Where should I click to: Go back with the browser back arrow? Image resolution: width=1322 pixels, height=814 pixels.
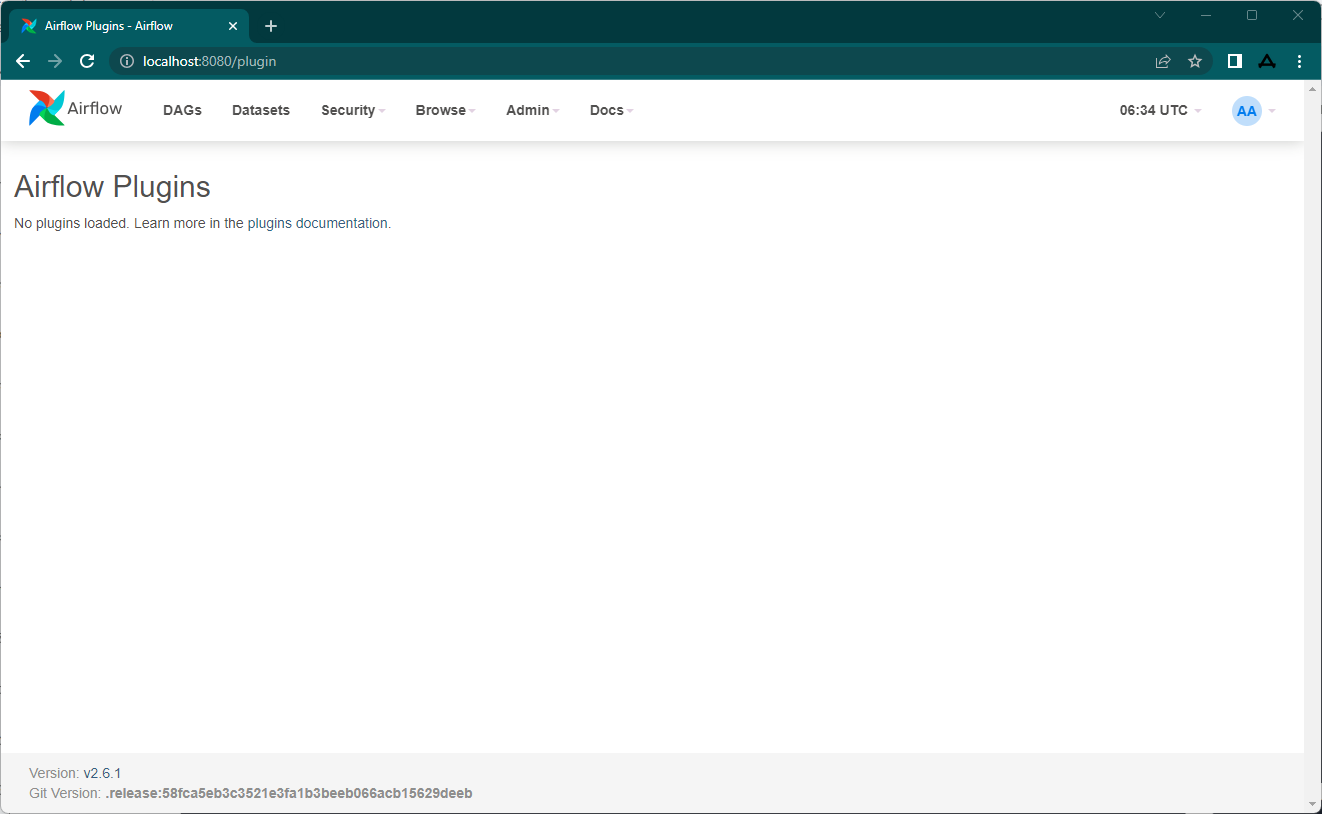click(x=23, y=61)
